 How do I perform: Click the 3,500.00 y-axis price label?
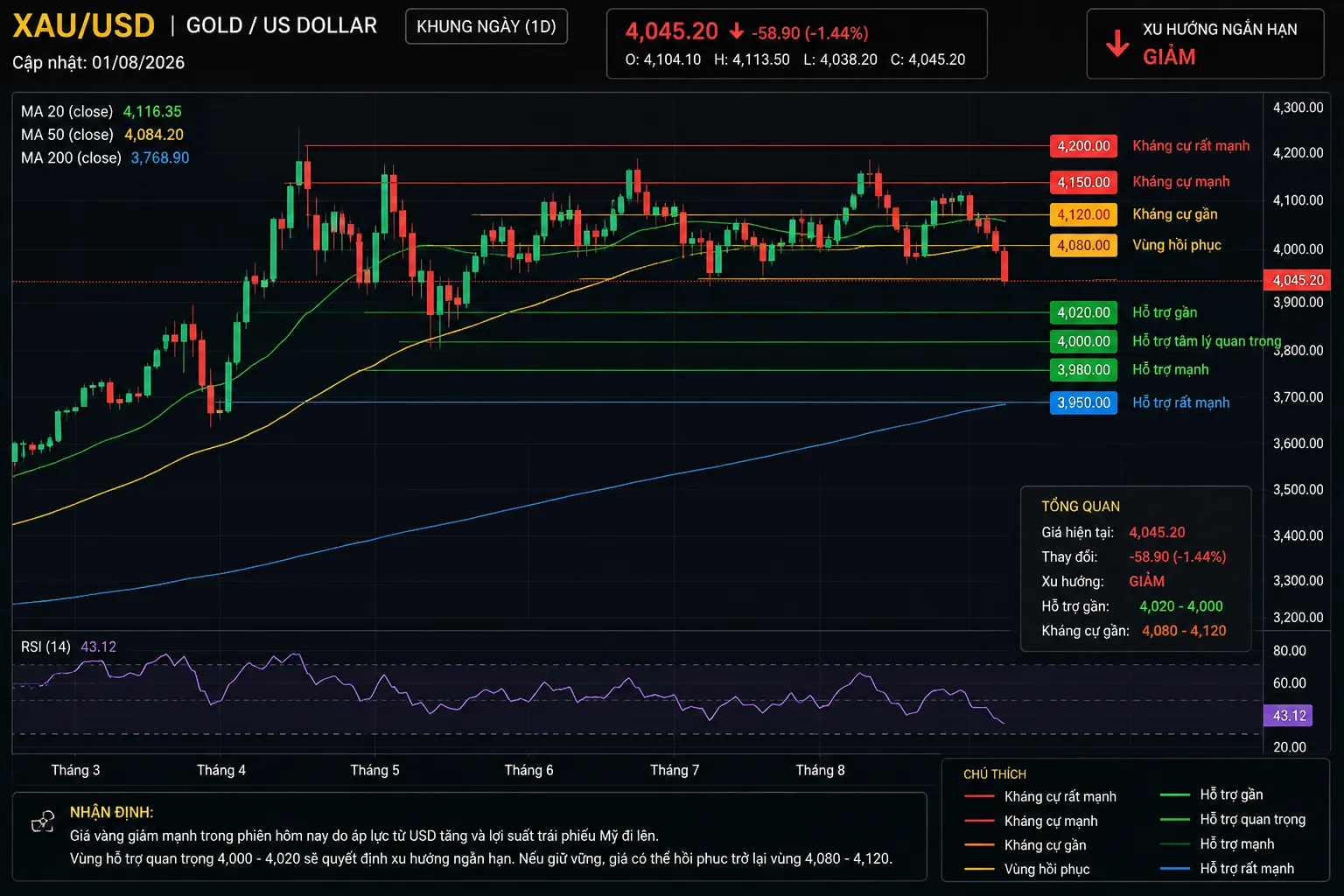[x=1298, y=489]
